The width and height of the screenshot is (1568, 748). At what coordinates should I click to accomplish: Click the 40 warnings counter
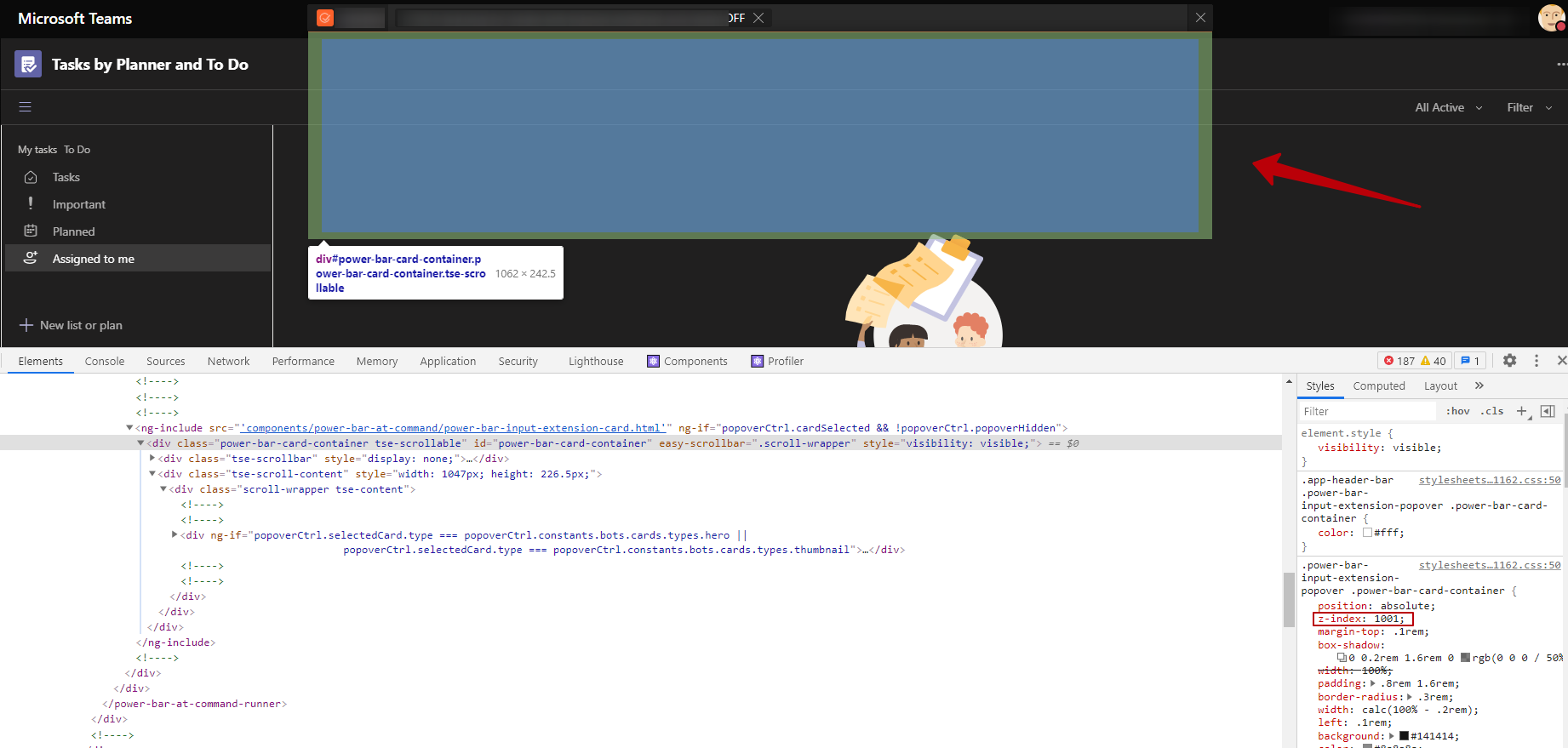pyautogui.click(x=1434, y=361)
